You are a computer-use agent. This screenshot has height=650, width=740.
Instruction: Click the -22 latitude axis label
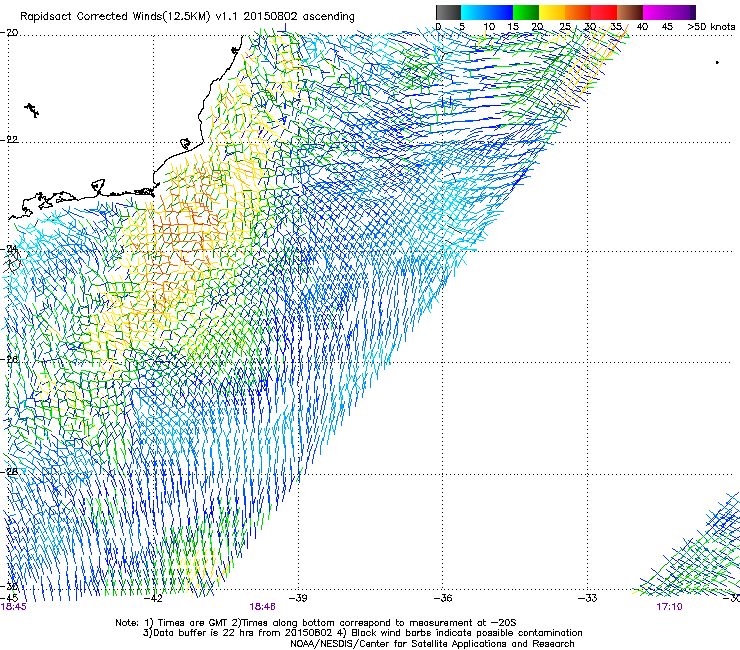coord(9,140)
